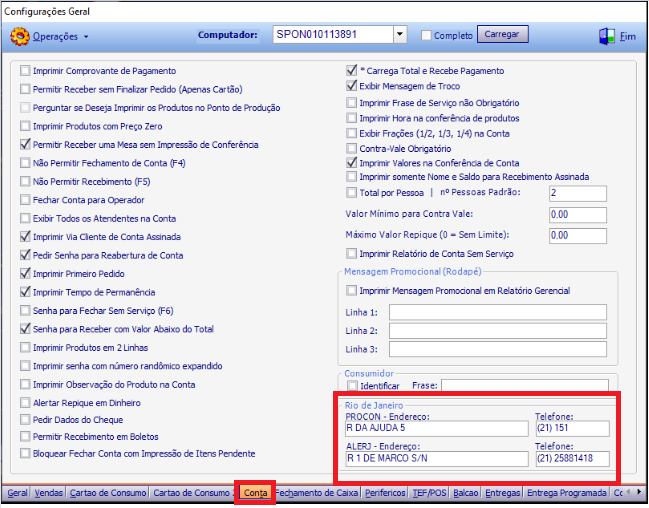Check Permitir Receber sem Finalizar Pedido

point(25,89)
